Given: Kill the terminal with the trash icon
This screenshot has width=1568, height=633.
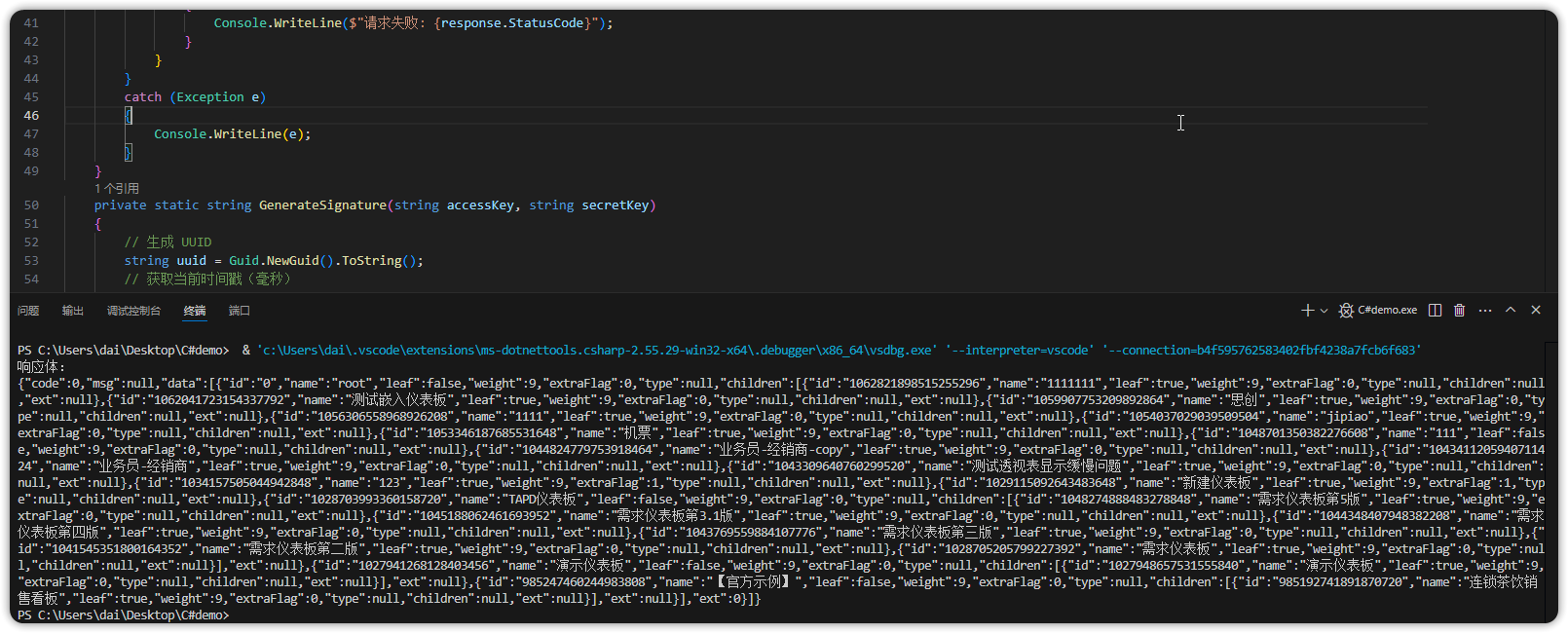Looking at the screenshot, I should point(1459,310).
